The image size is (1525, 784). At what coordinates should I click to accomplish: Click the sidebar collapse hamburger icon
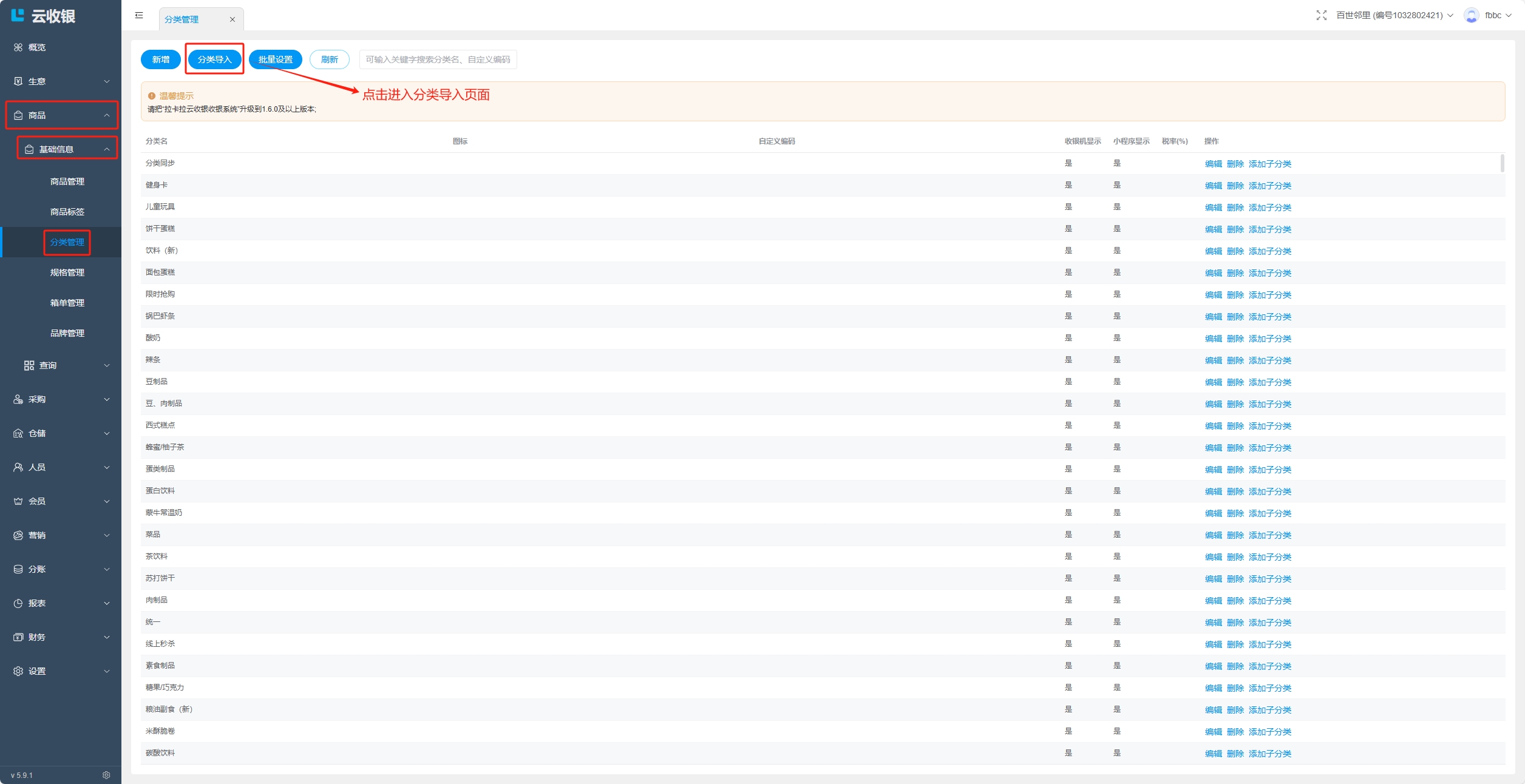click(139, 15)
